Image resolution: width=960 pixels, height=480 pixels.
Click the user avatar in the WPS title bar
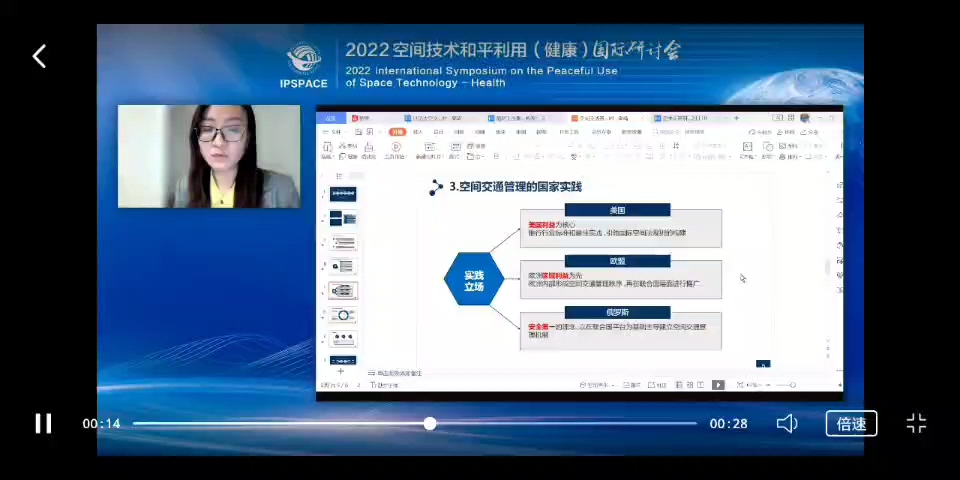point(804,118)
